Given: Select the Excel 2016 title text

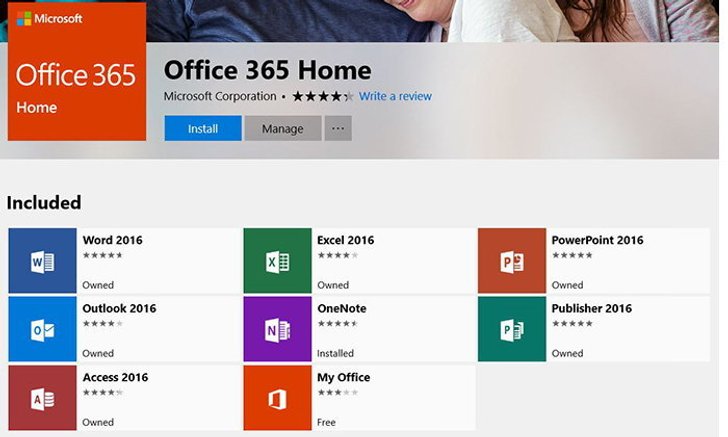Looking at the screenshot, I should 345,240.
